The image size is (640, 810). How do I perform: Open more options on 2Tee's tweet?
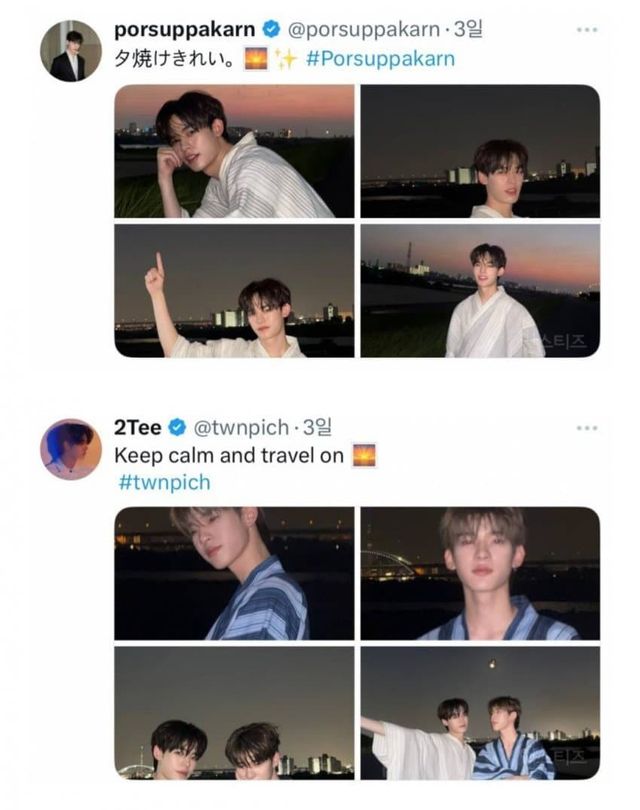(586, 428)
